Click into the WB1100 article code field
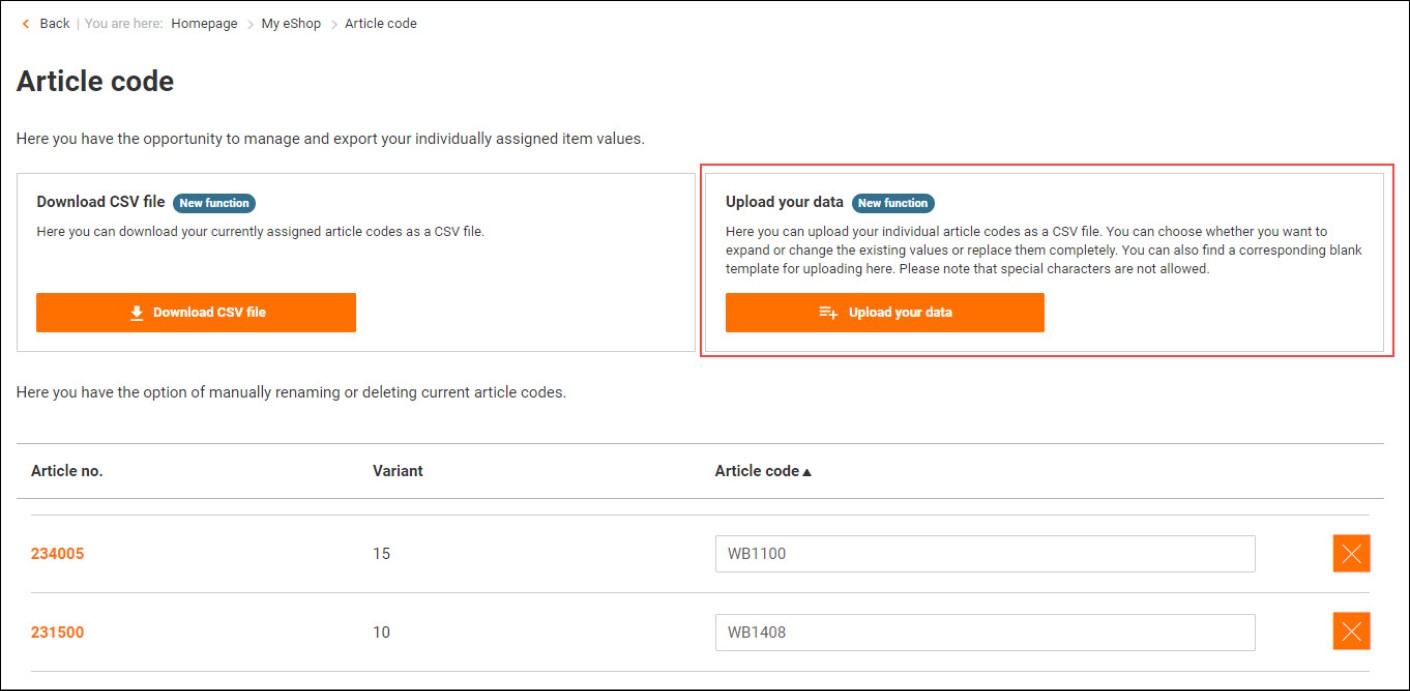Viewport: 1410px width, 691px height. coord(984,553)
